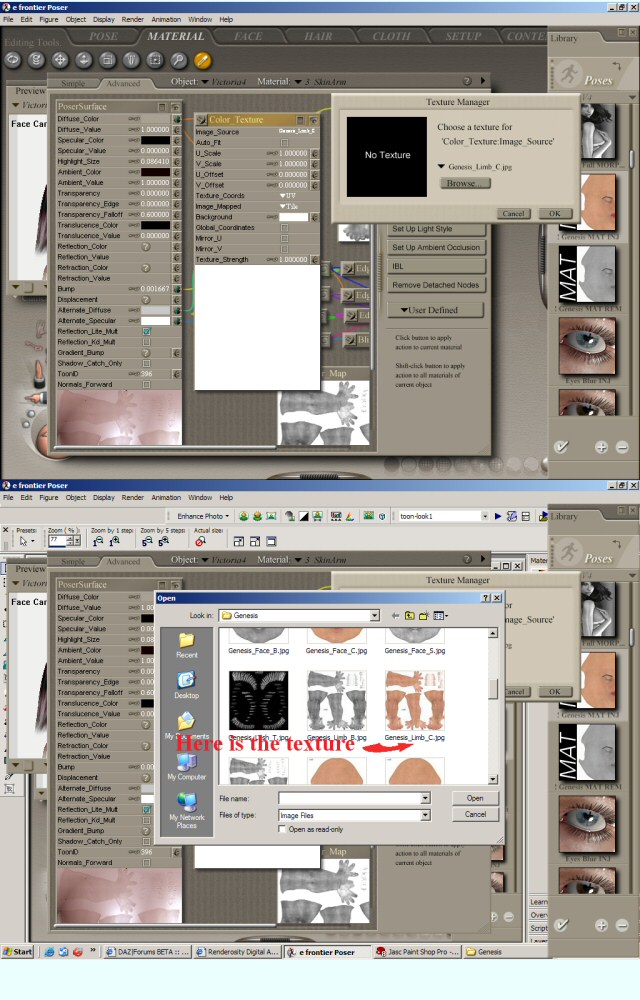The height and width of the screenshot is (1000, 640).
Task: Click the Start button
Action: pyautogui.click(x=17, y=952)
